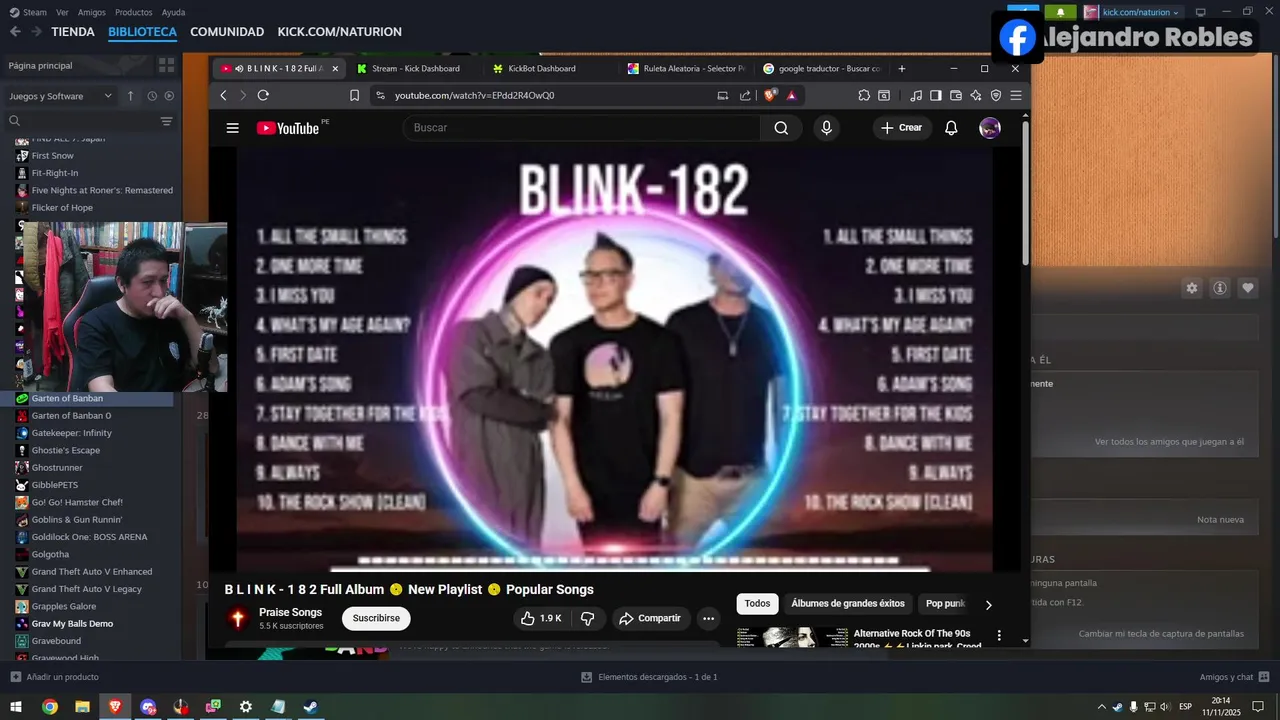1280x720 pixels.
Task: Click the Suscribirse button
Action: 376,618
